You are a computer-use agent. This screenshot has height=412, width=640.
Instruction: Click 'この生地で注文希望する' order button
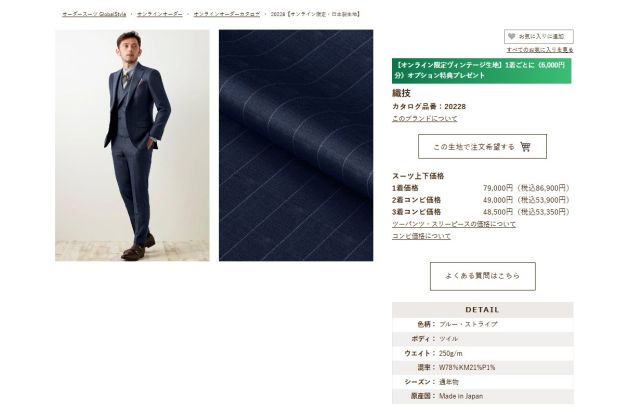(482, 147)
